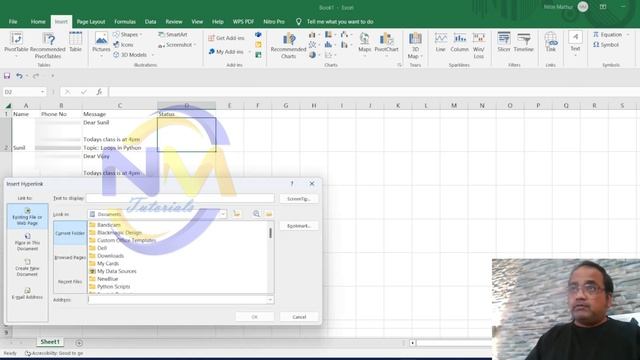Insert a Line sparkline
640x360 pixels.
440,42
